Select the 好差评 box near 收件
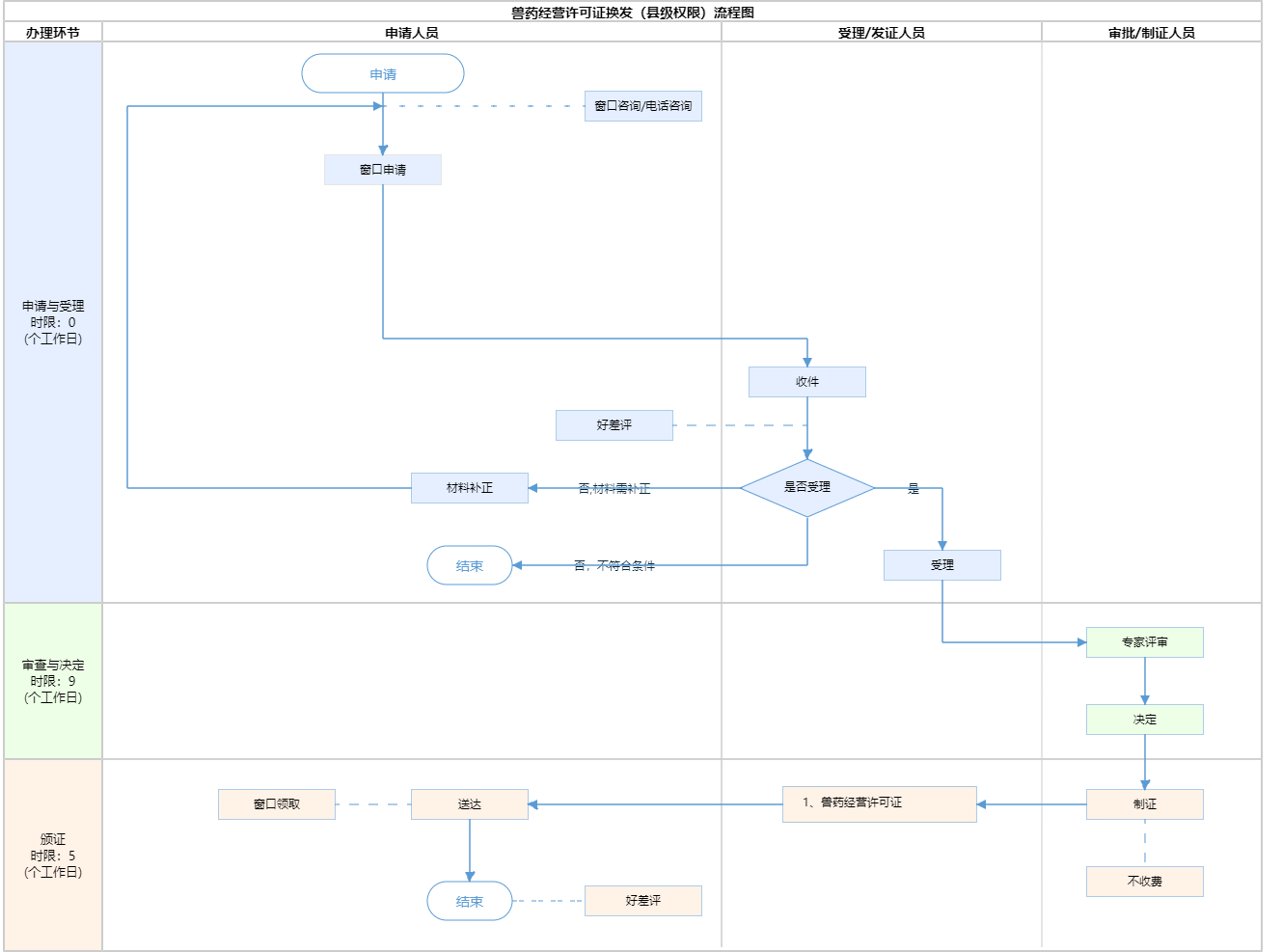The height and width of the screenshot is (952, 1282). tap(614, 425)
